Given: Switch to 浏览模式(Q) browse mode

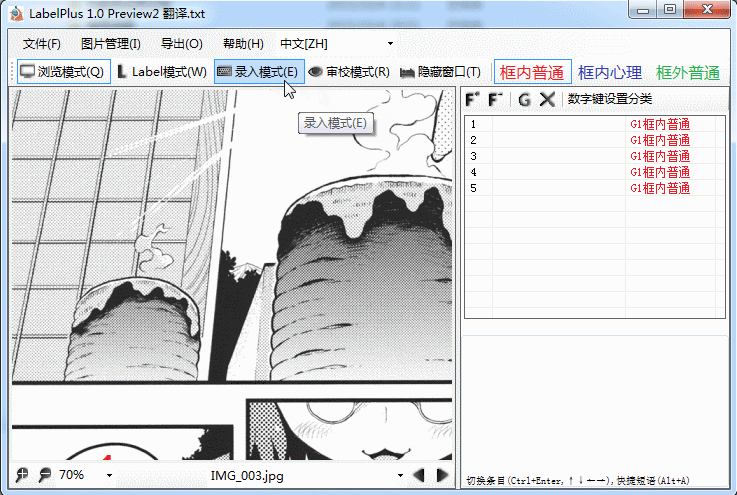Looking at the screenshot, I should point(62,72).
